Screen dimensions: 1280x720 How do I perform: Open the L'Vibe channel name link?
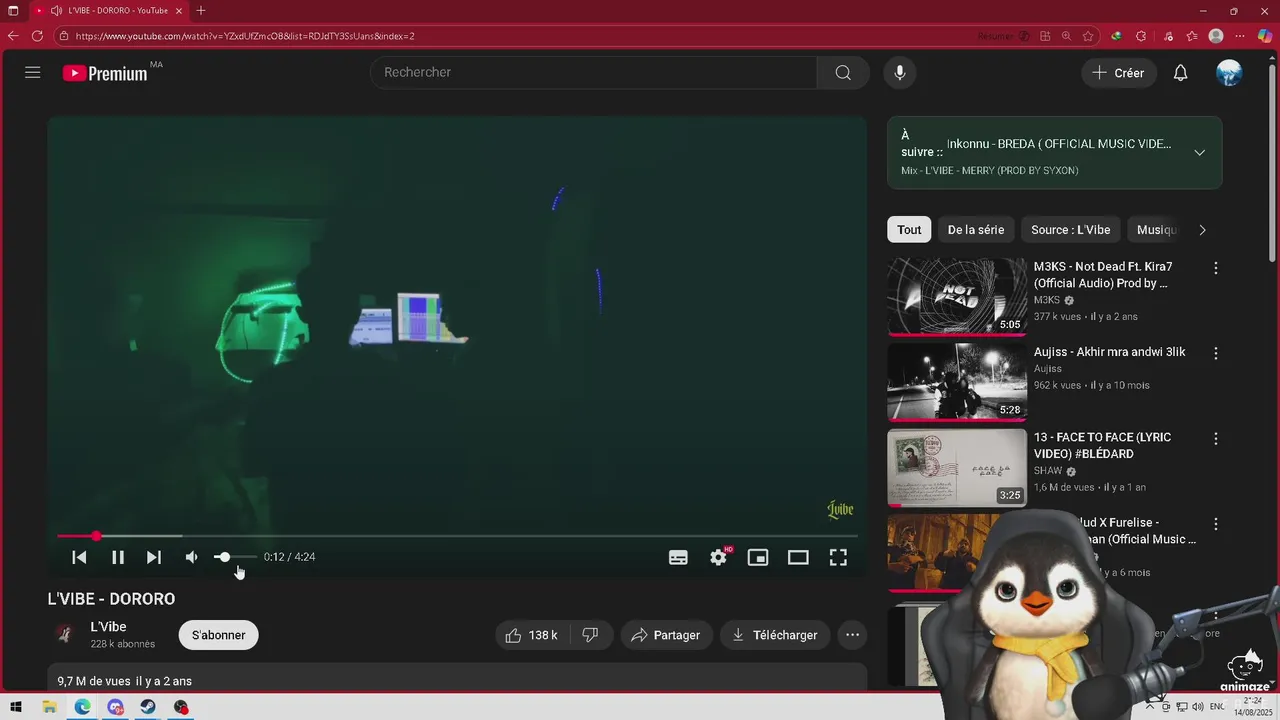108,627
